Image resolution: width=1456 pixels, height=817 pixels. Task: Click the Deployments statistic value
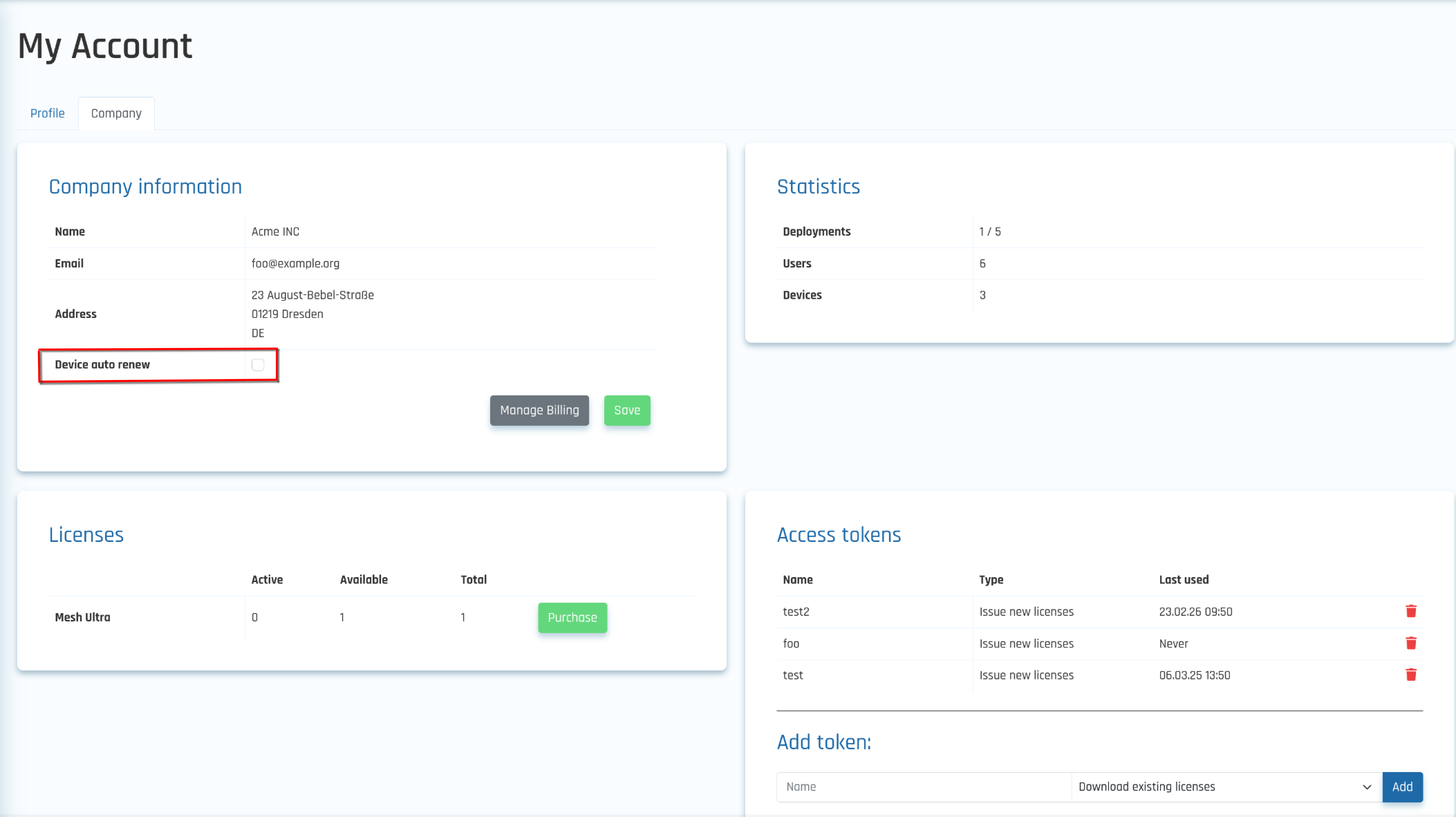tap(990, 232)
